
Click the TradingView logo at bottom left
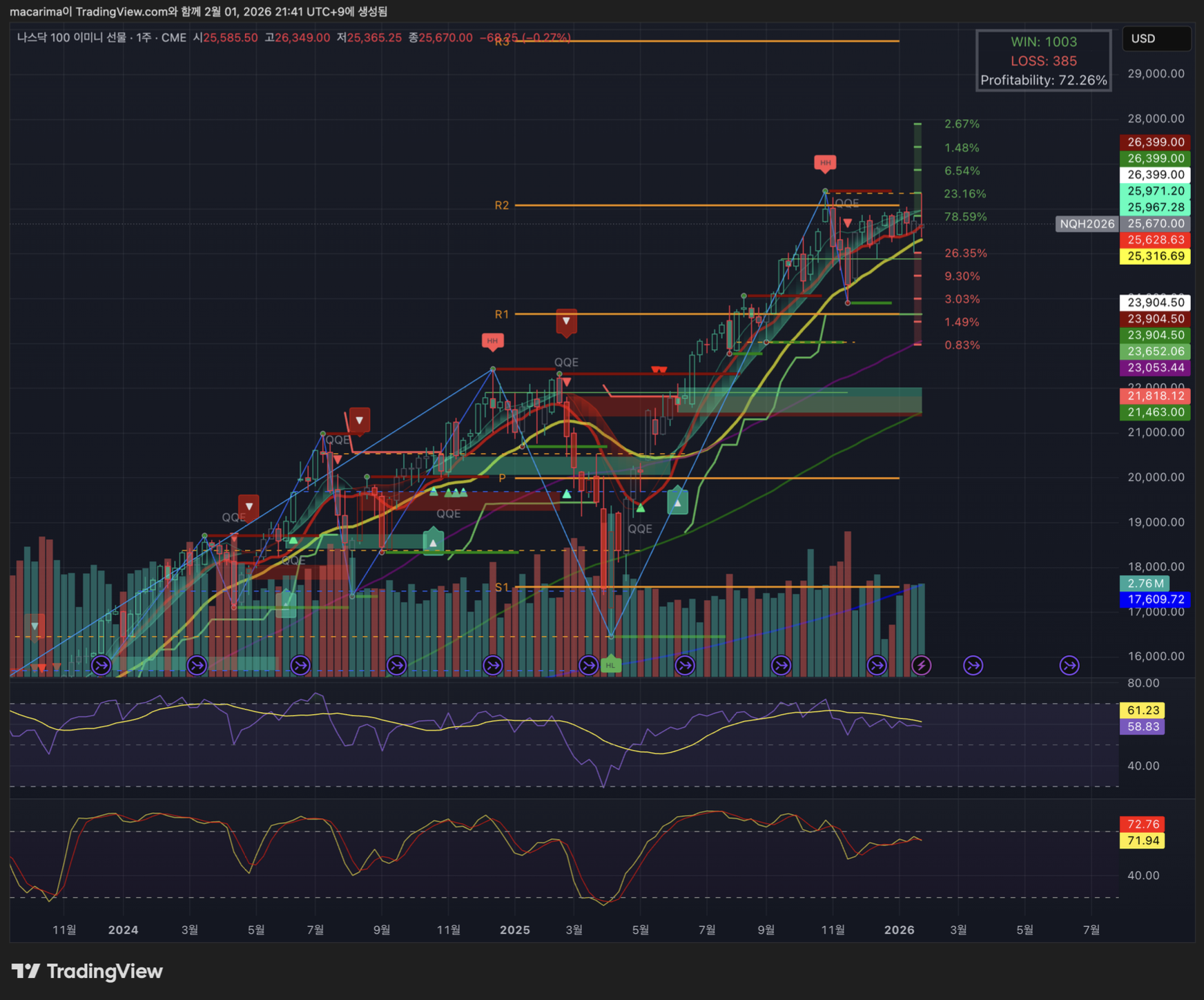(x=87, y=972)
